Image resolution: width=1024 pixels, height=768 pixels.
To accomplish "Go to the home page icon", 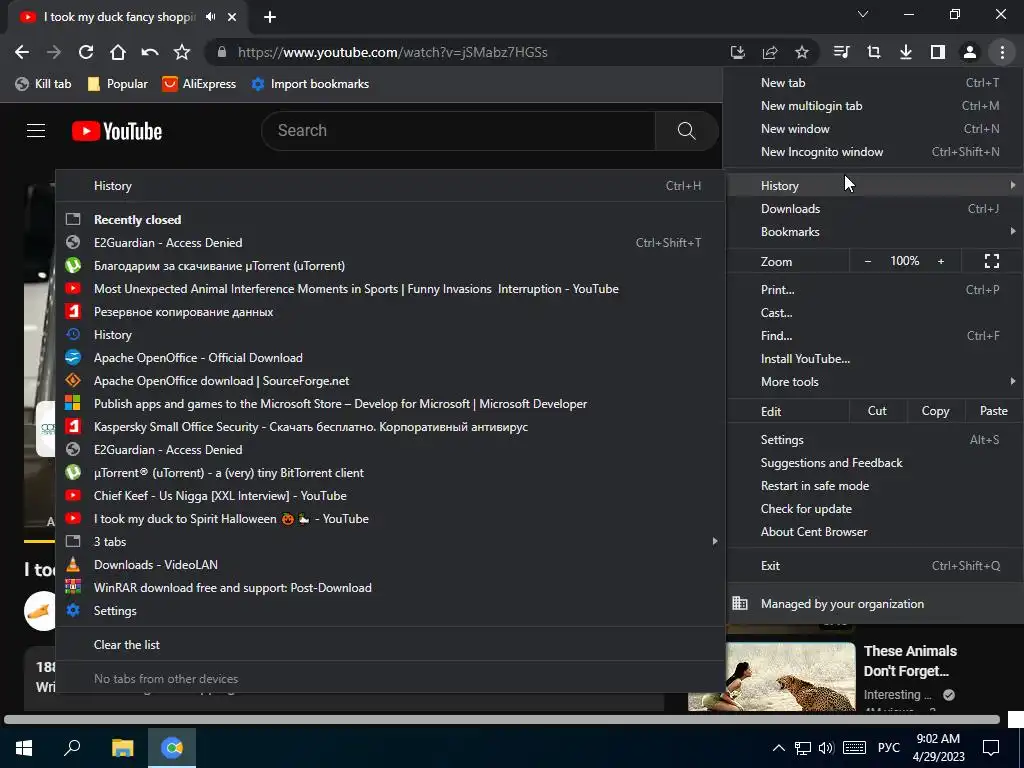I will (118, 52).
